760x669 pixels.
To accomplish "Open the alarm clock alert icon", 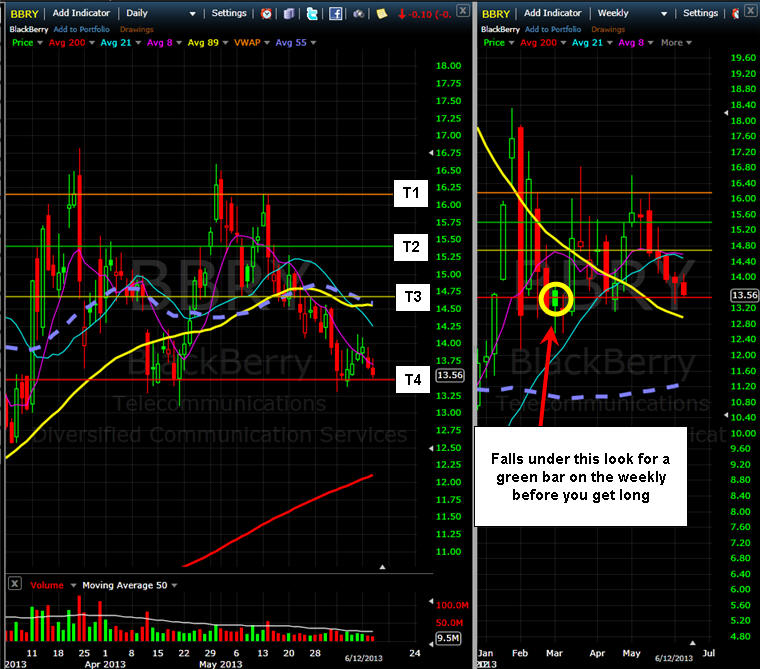I will pos(266,13).
